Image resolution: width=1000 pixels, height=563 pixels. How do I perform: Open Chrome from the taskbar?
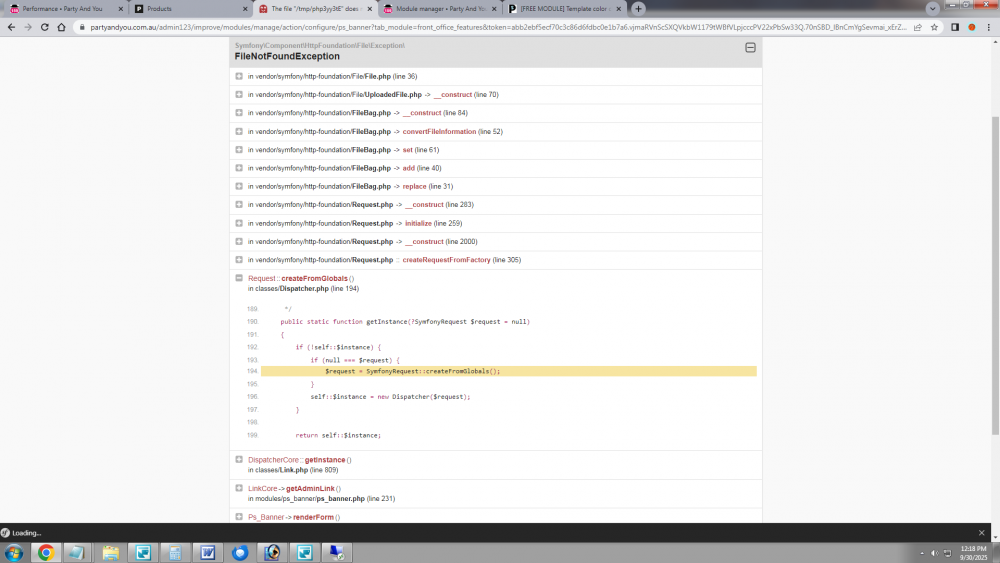point(45,553)
